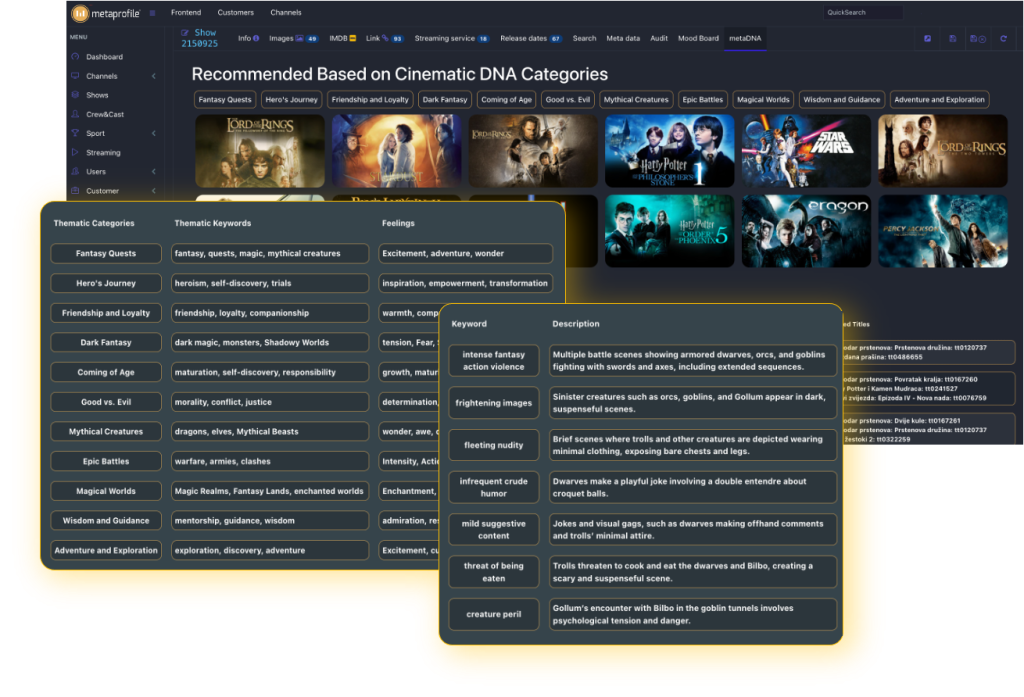The width and height of the screenshot is (1024, 697).
Task: Click the 'threat of being eaten' keyword
Action: 494,572
